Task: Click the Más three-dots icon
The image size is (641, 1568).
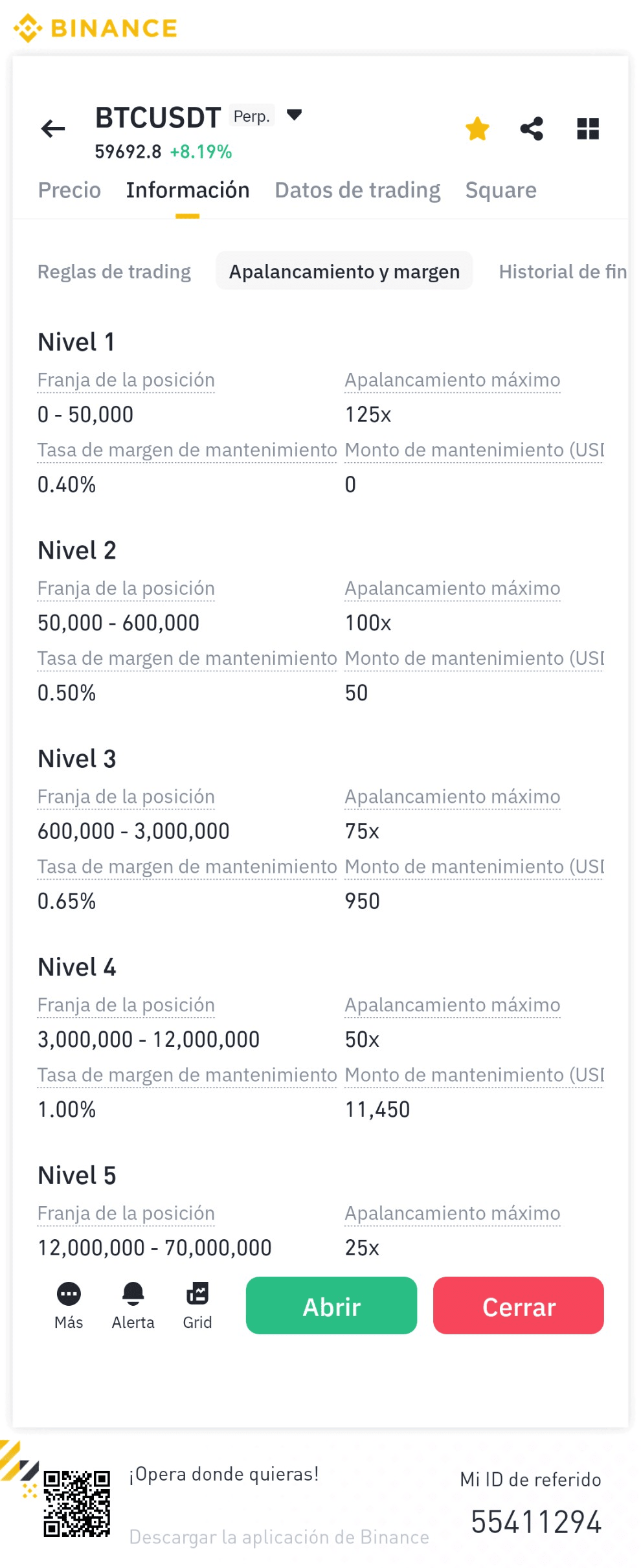Action: click(x=69, y=1294)
